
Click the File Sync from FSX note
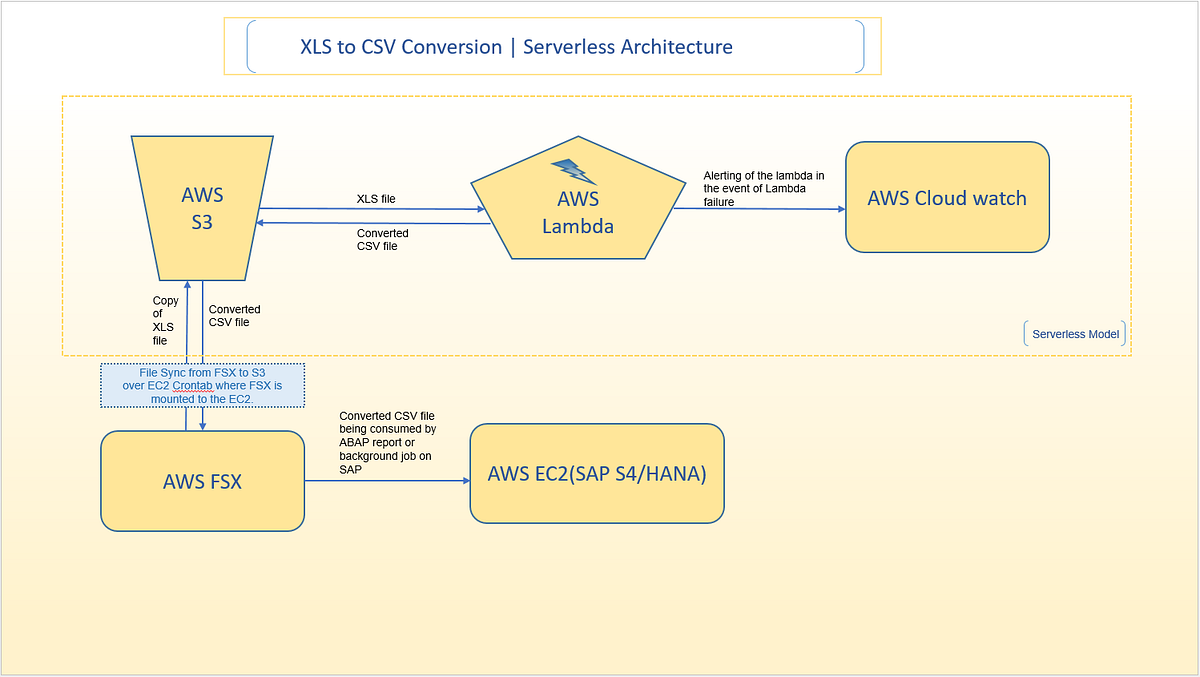tap(202, 385)
